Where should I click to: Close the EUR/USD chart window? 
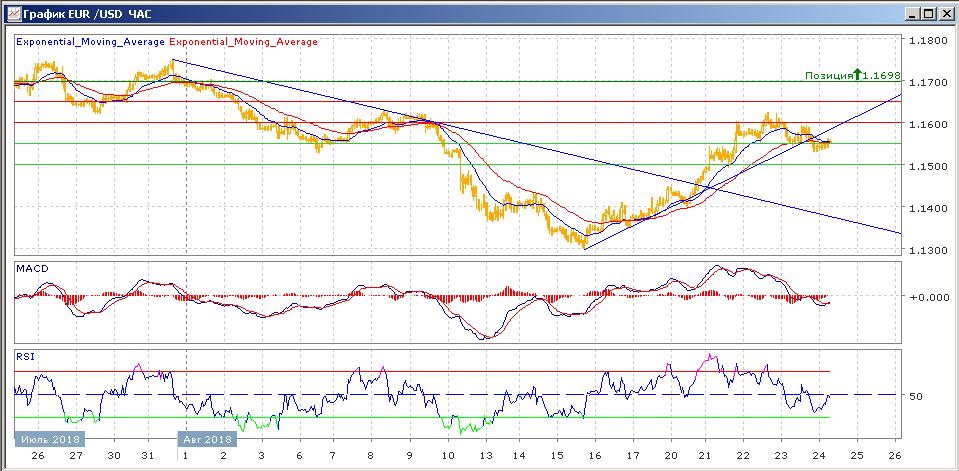pyautogui.click(x=946, y=12)
